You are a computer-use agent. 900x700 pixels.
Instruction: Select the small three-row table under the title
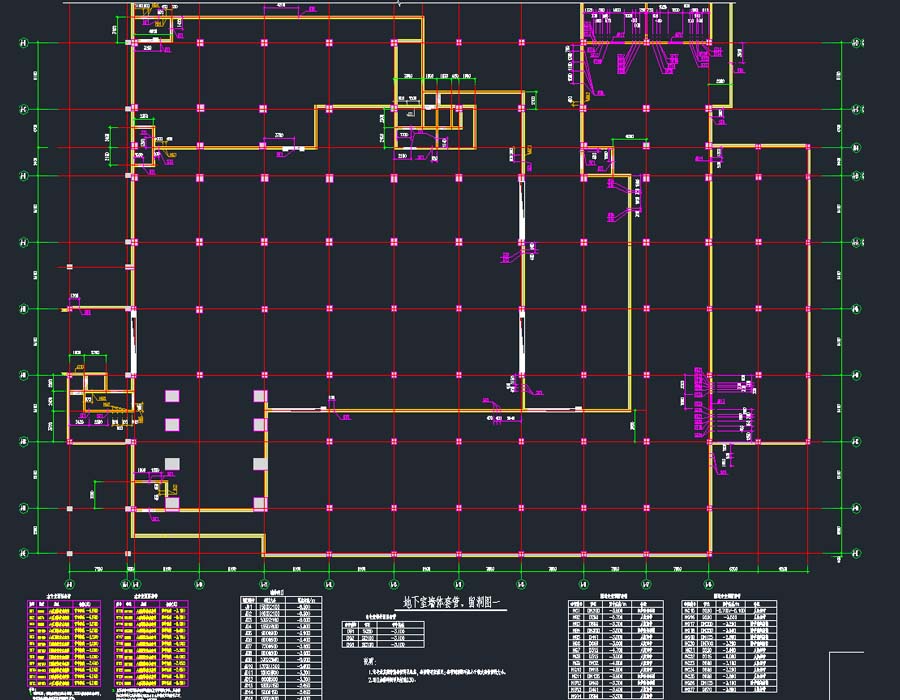point(383,634)
